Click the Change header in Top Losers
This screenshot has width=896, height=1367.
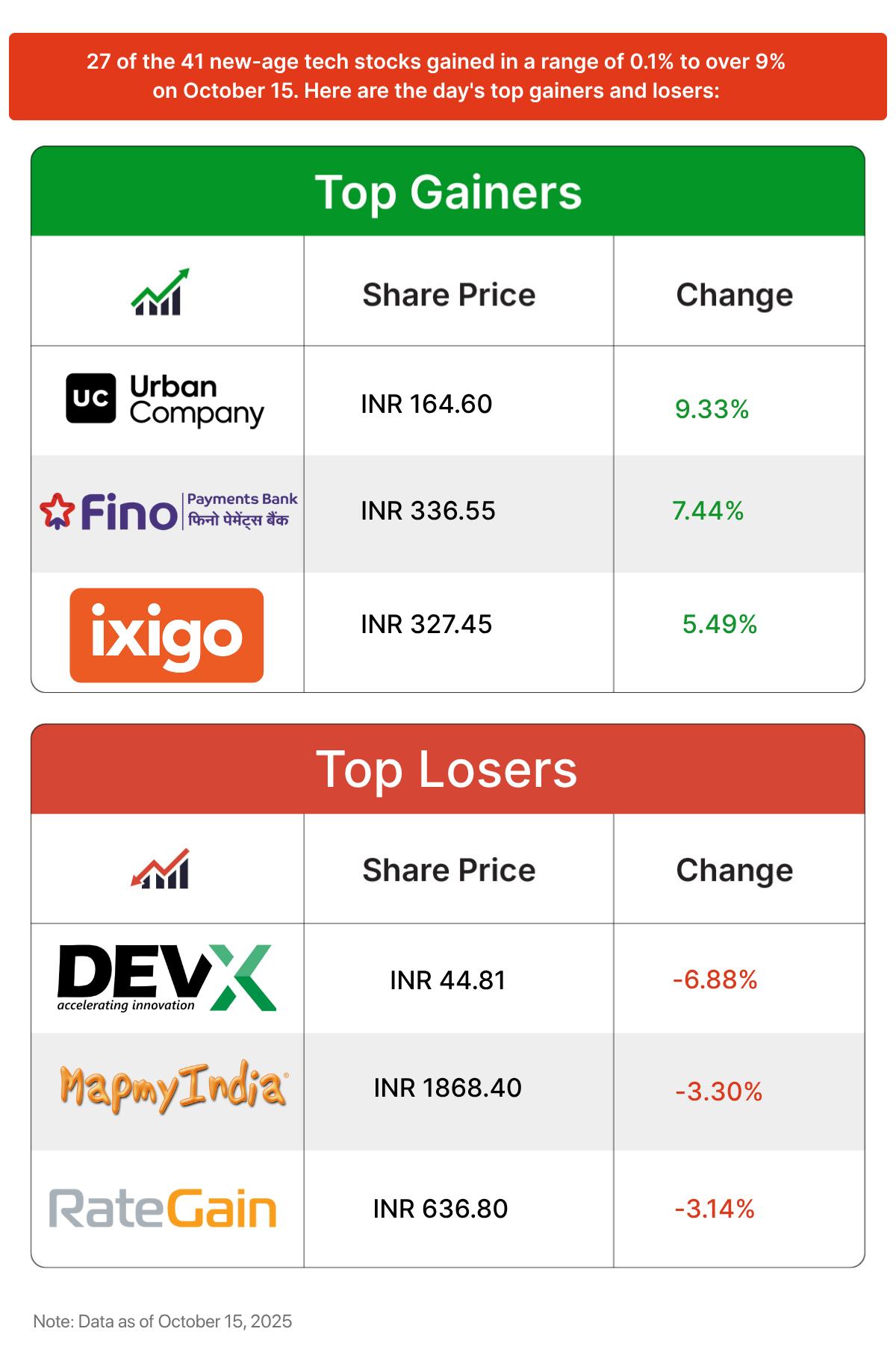pyautogui.click(x=734, y=871)
